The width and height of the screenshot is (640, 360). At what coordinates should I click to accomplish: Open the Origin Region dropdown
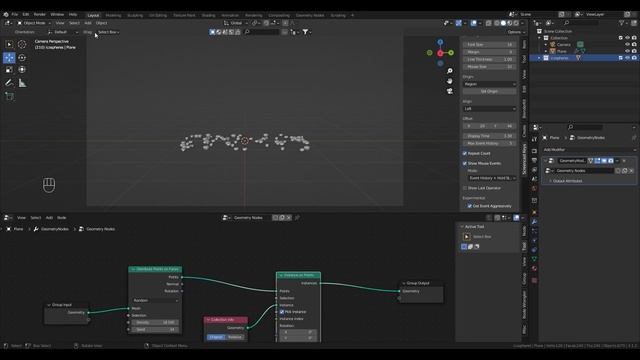(489, 84)
